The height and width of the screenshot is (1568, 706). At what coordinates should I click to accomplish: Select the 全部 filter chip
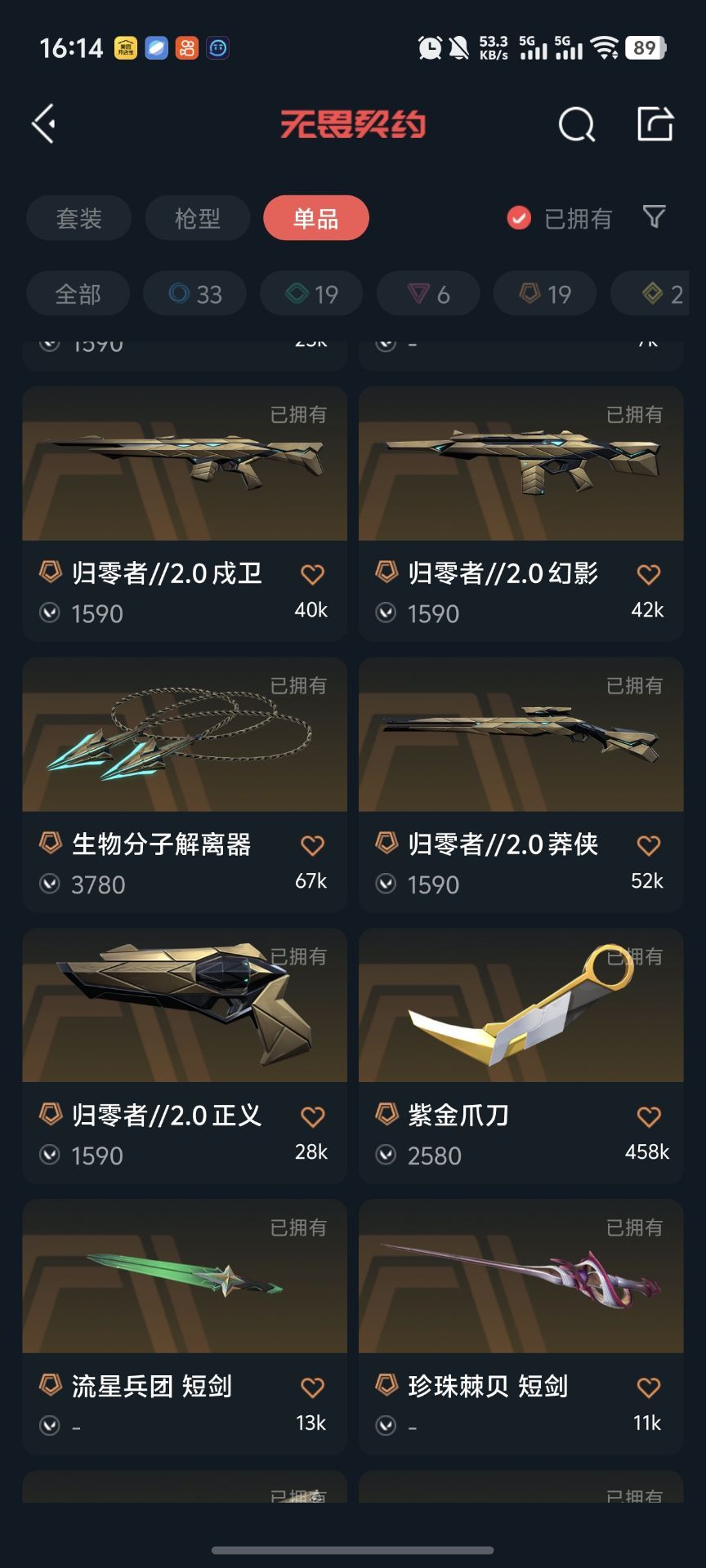click(x=78, y=294)
